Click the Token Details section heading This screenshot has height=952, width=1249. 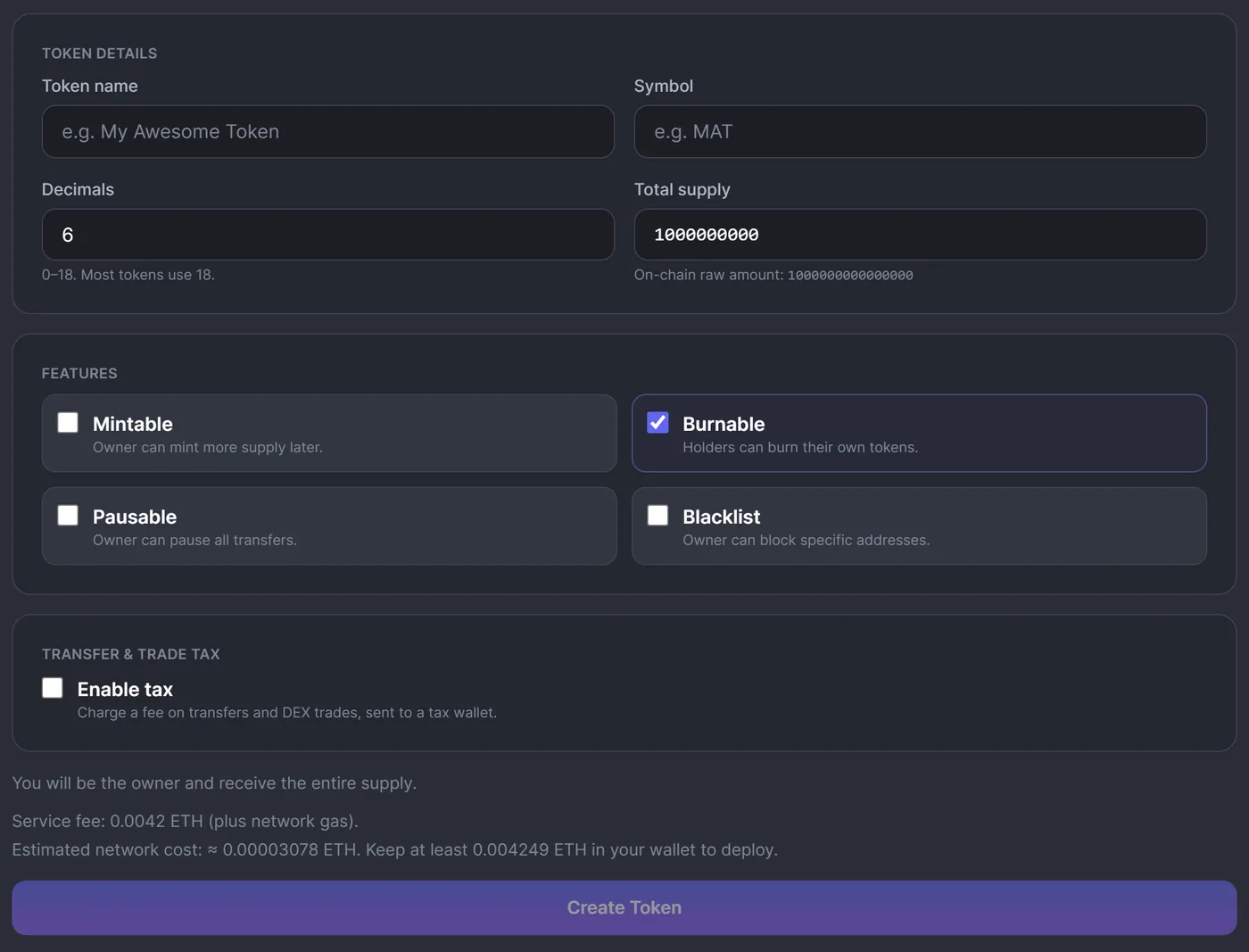pyautogui.click(x=99, y=54)
